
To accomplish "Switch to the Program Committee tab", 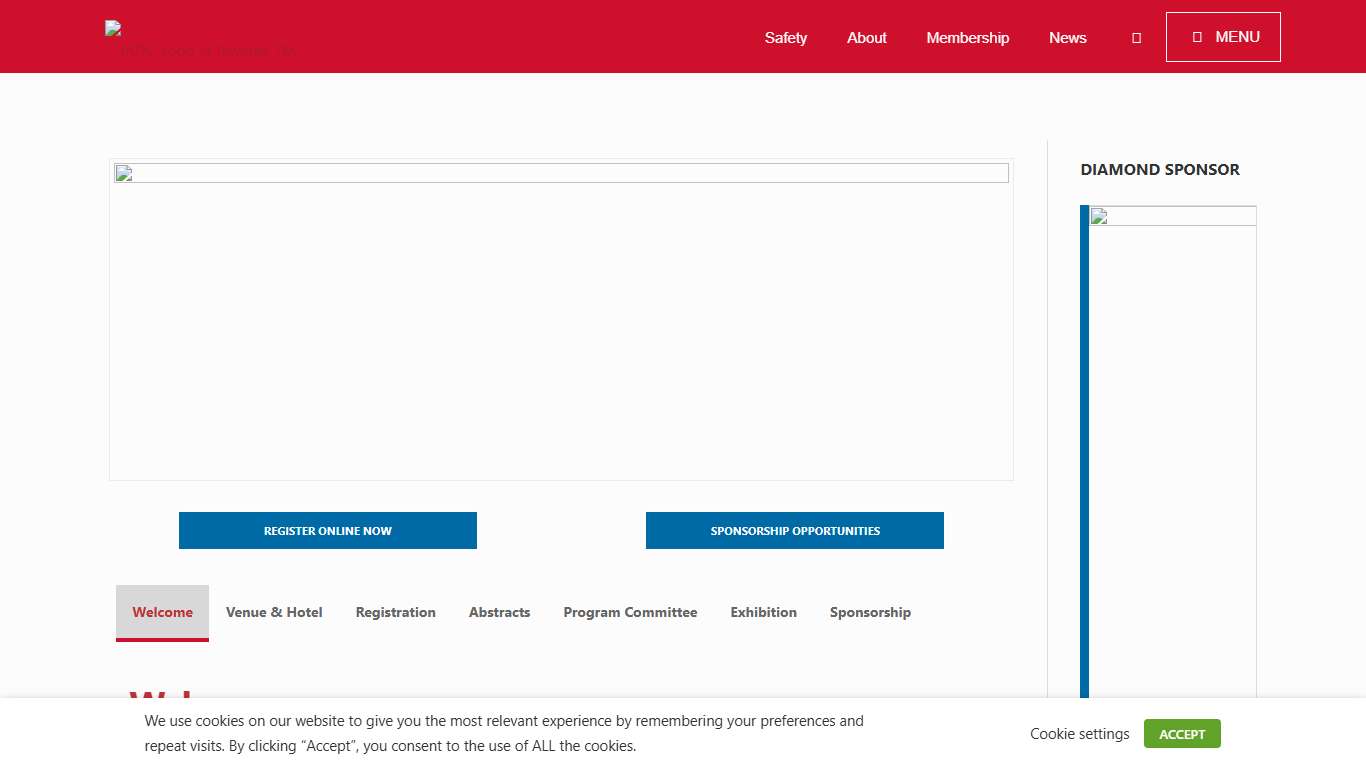I will click(630, 612).
